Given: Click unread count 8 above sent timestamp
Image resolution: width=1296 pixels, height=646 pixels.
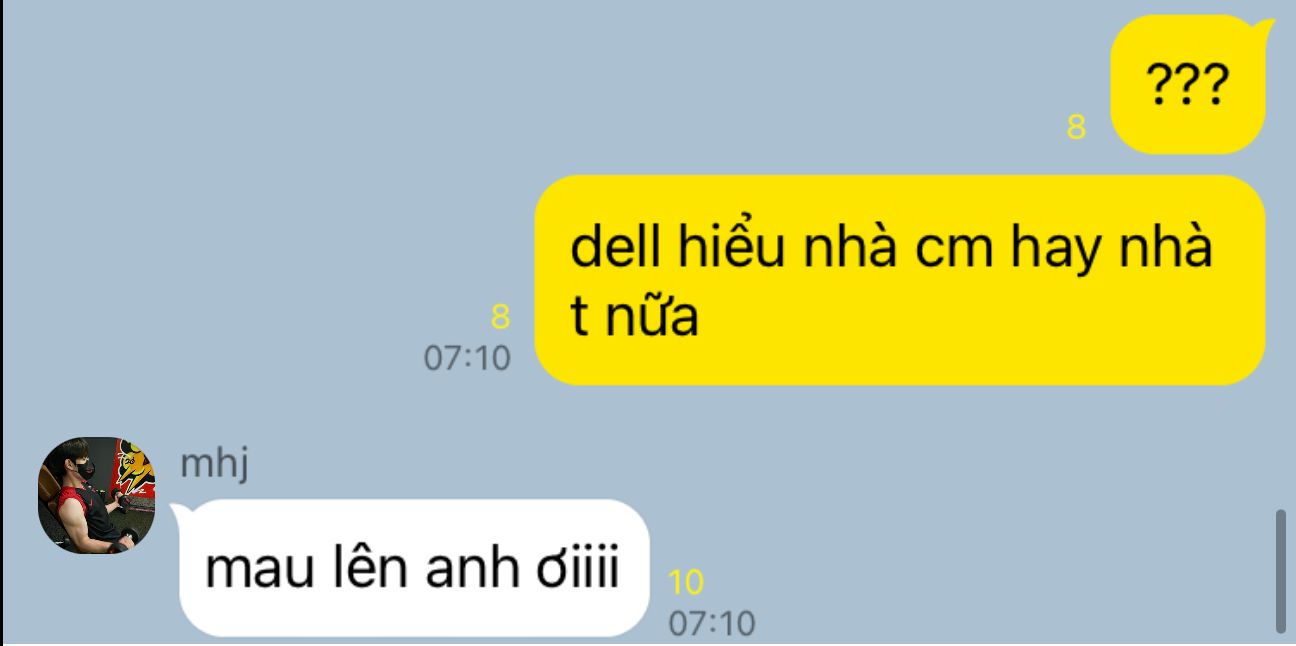Looking at the screenshot, I should pyautogui.click(x=500, y=317).
